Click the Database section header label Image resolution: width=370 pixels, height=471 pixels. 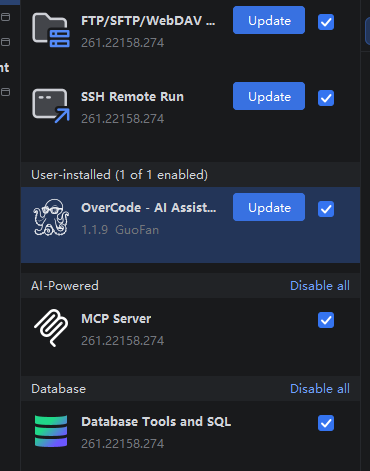click(58, 389)
